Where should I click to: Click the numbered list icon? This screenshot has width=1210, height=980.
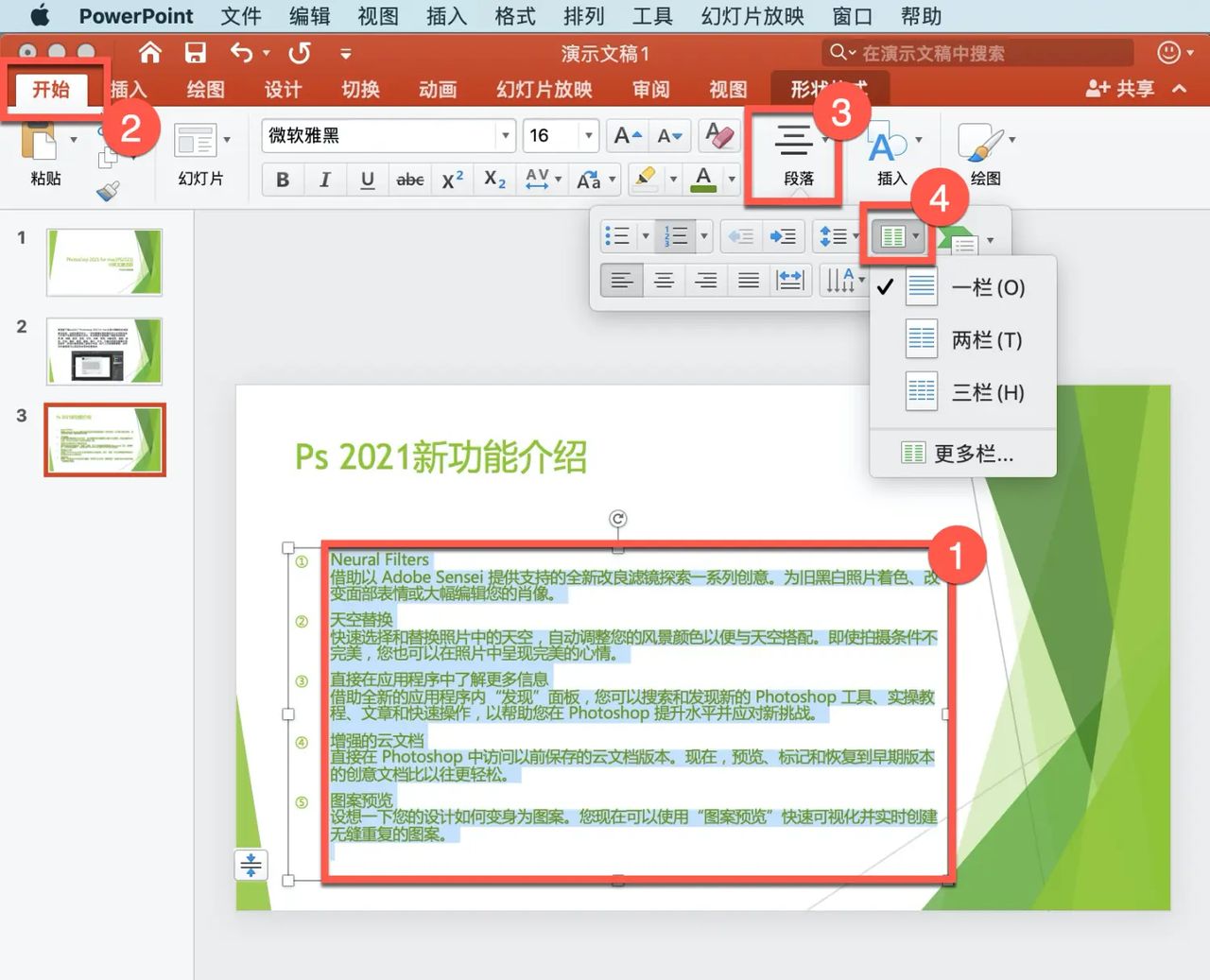[676, 236]
